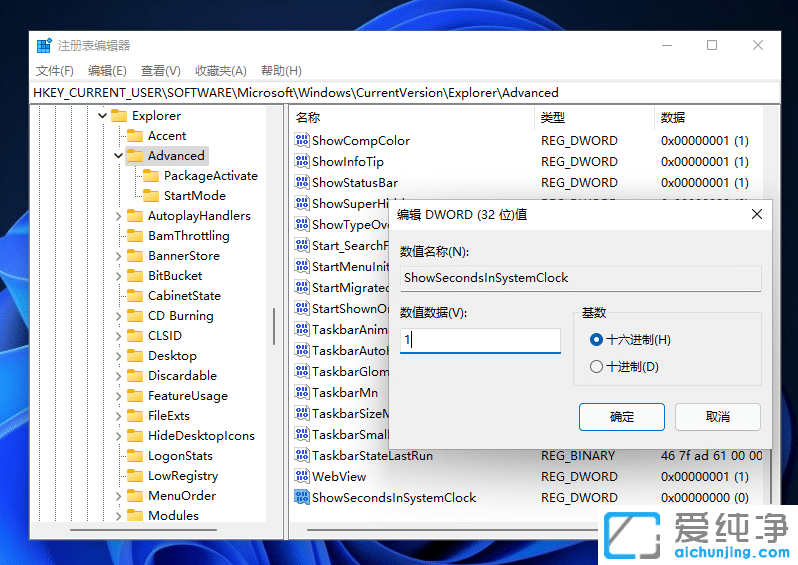The image size is (798, 565).
Task: Open the 收藏夹(A) menu
Action: (221, 71)
